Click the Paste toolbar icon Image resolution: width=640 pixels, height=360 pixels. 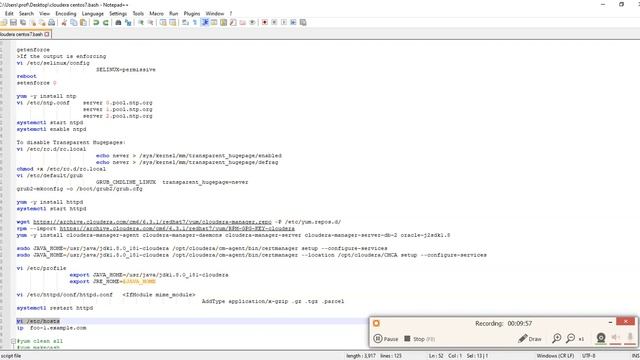tap(84, 22)
